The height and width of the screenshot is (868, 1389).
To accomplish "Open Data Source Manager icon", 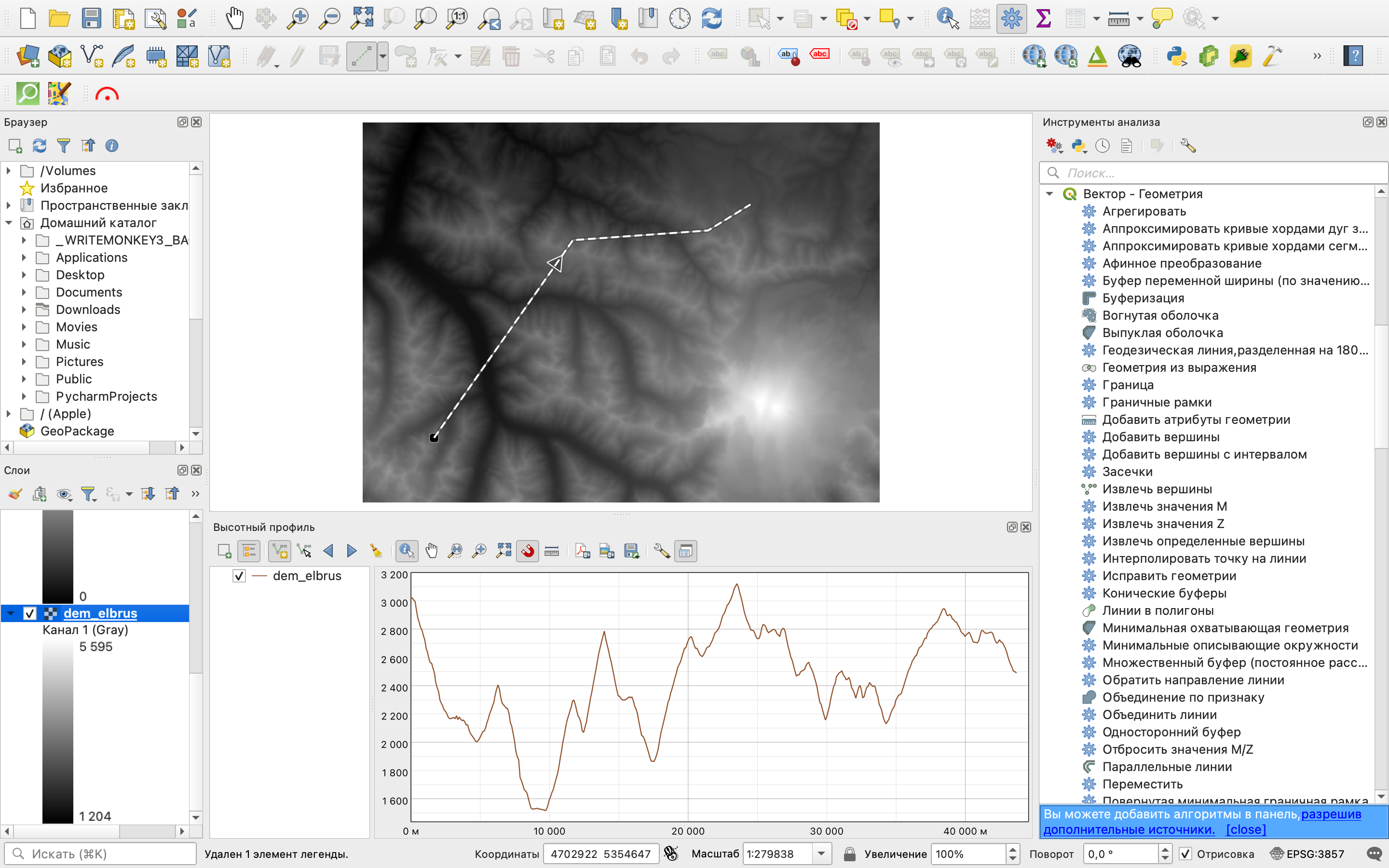I will coord(27,56).
